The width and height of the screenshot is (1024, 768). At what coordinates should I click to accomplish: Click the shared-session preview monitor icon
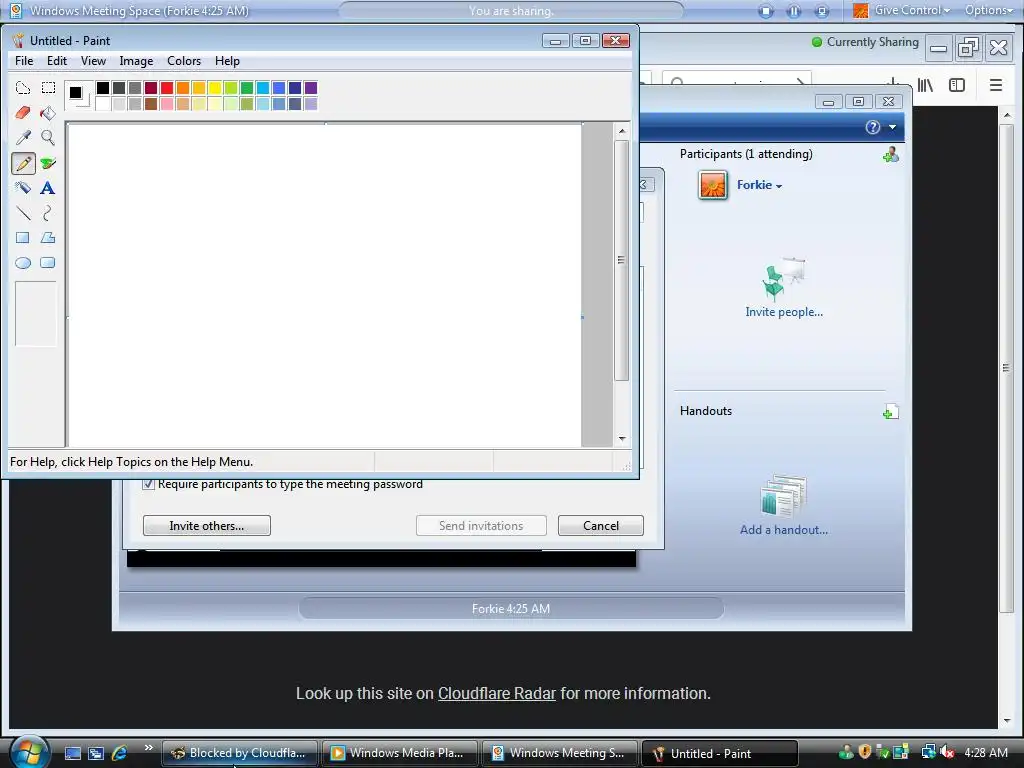click(822, 11)
